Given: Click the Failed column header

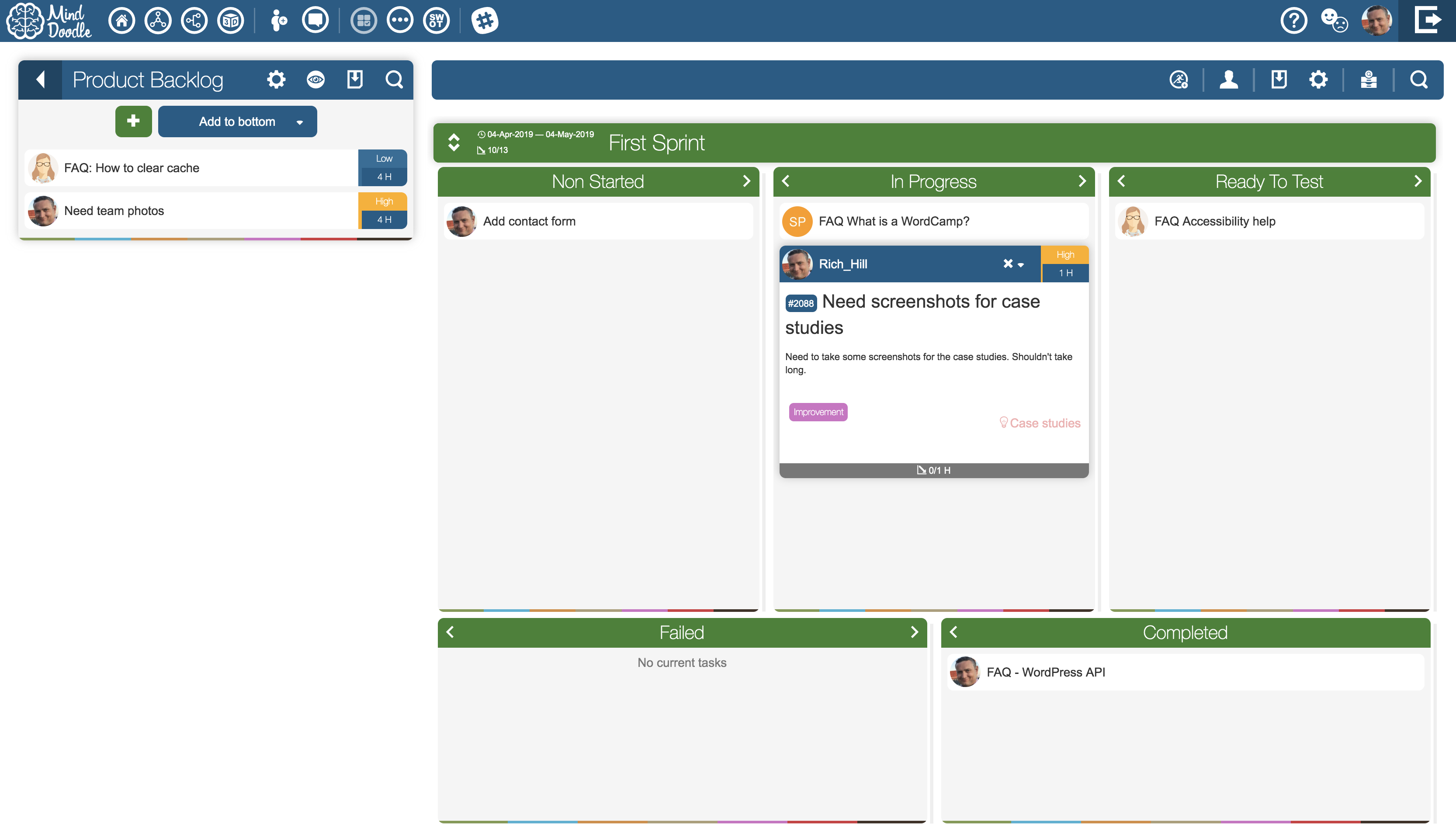Looking at the screenshot, I should (x=682, y=632).
